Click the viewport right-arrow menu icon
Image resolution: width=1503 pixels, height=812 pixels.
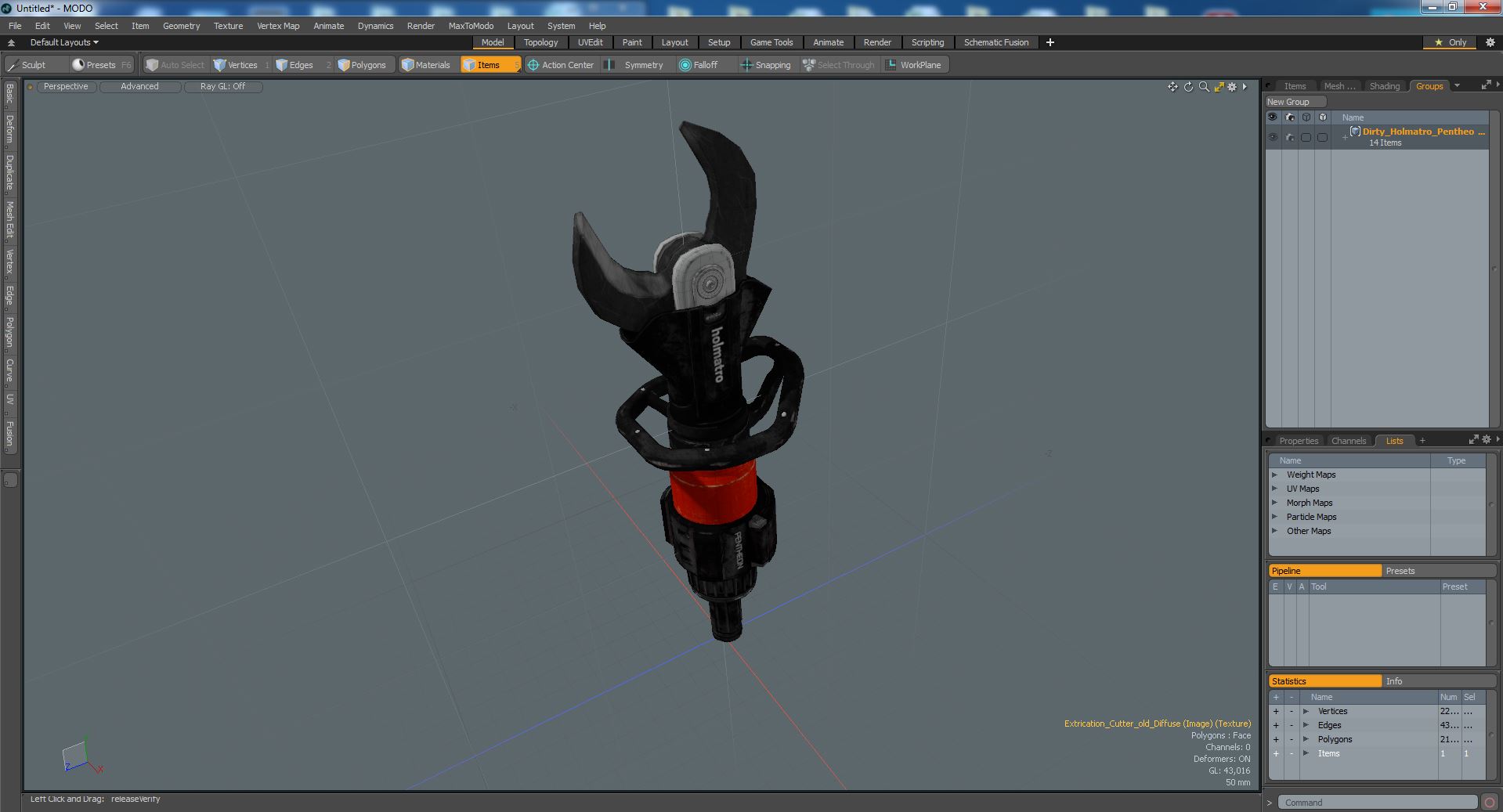(x=1245, y=87)
